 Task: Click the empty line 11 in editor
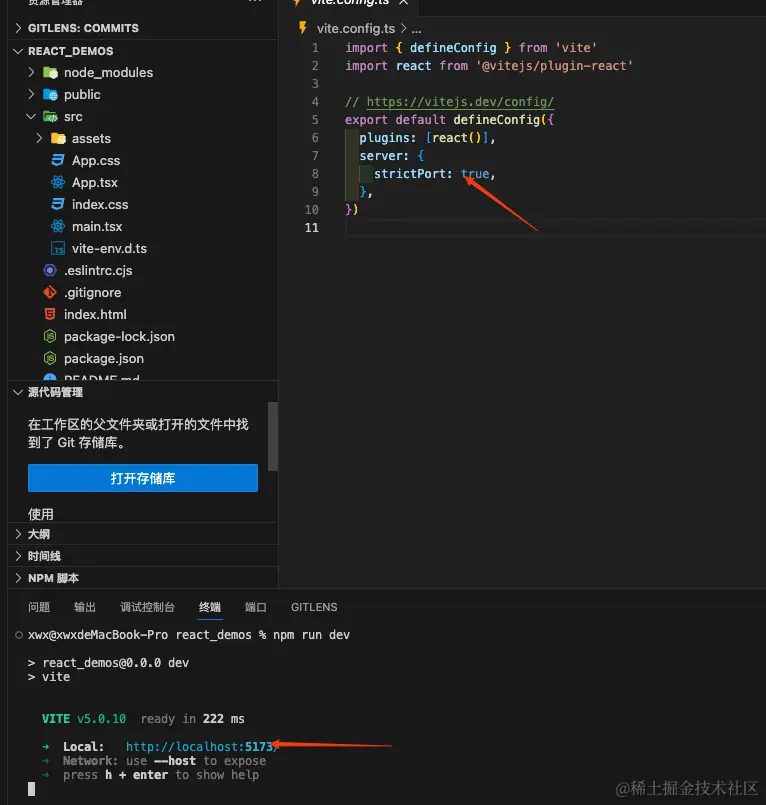(554, 227)
